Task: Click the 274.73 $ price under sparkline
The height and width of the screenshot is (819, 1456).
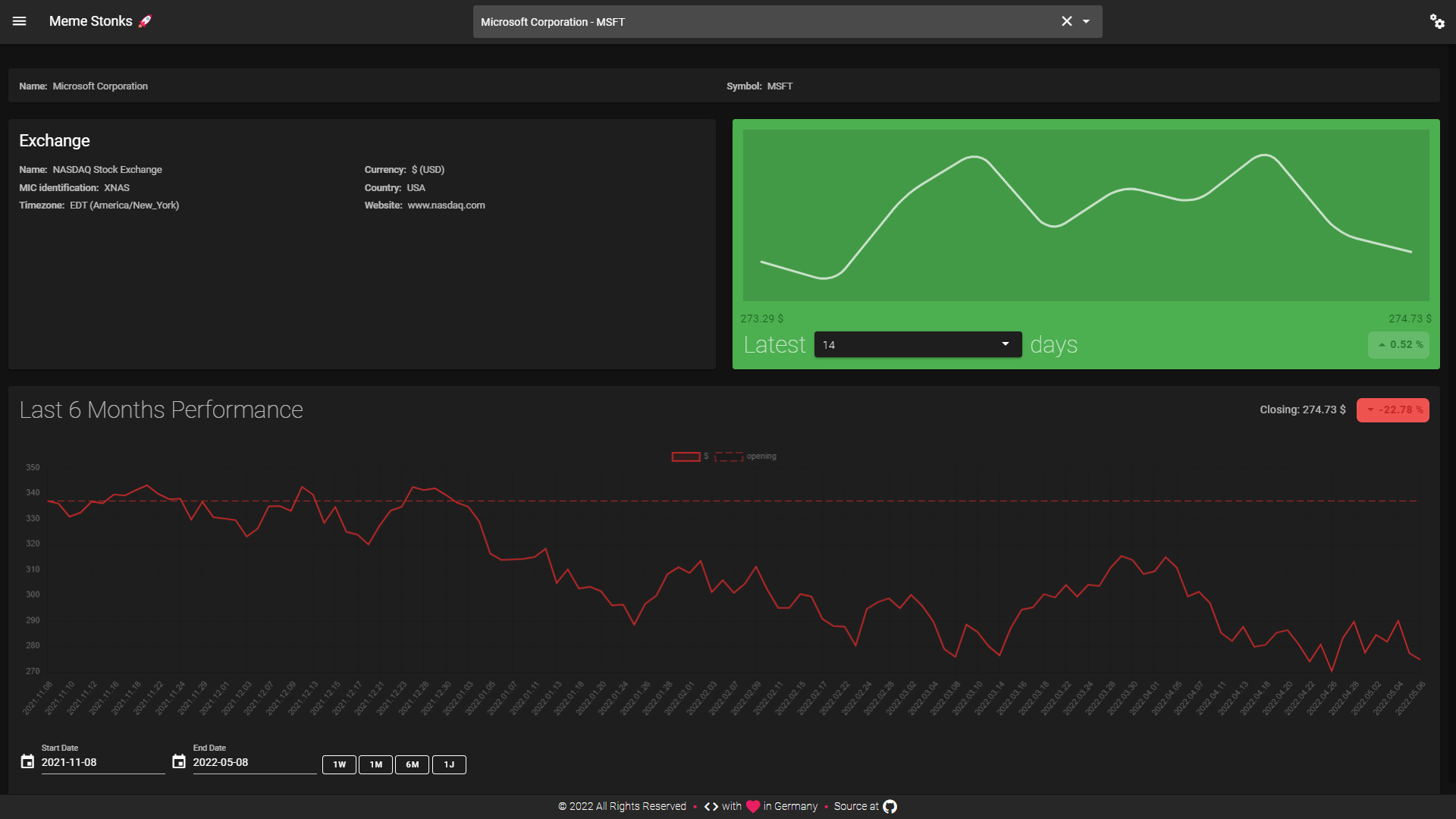Action: [1410, 319]
